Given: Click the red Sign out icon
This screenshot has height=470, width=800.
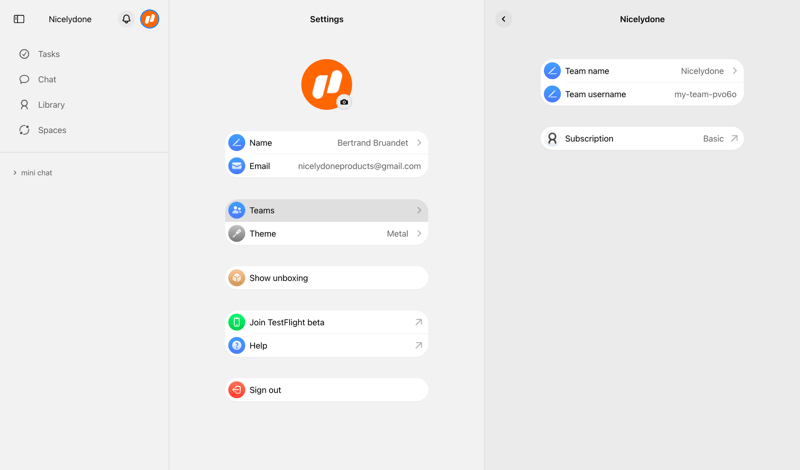Looking at the screenshot, I should pyautogui.click(x=236, y=390).
